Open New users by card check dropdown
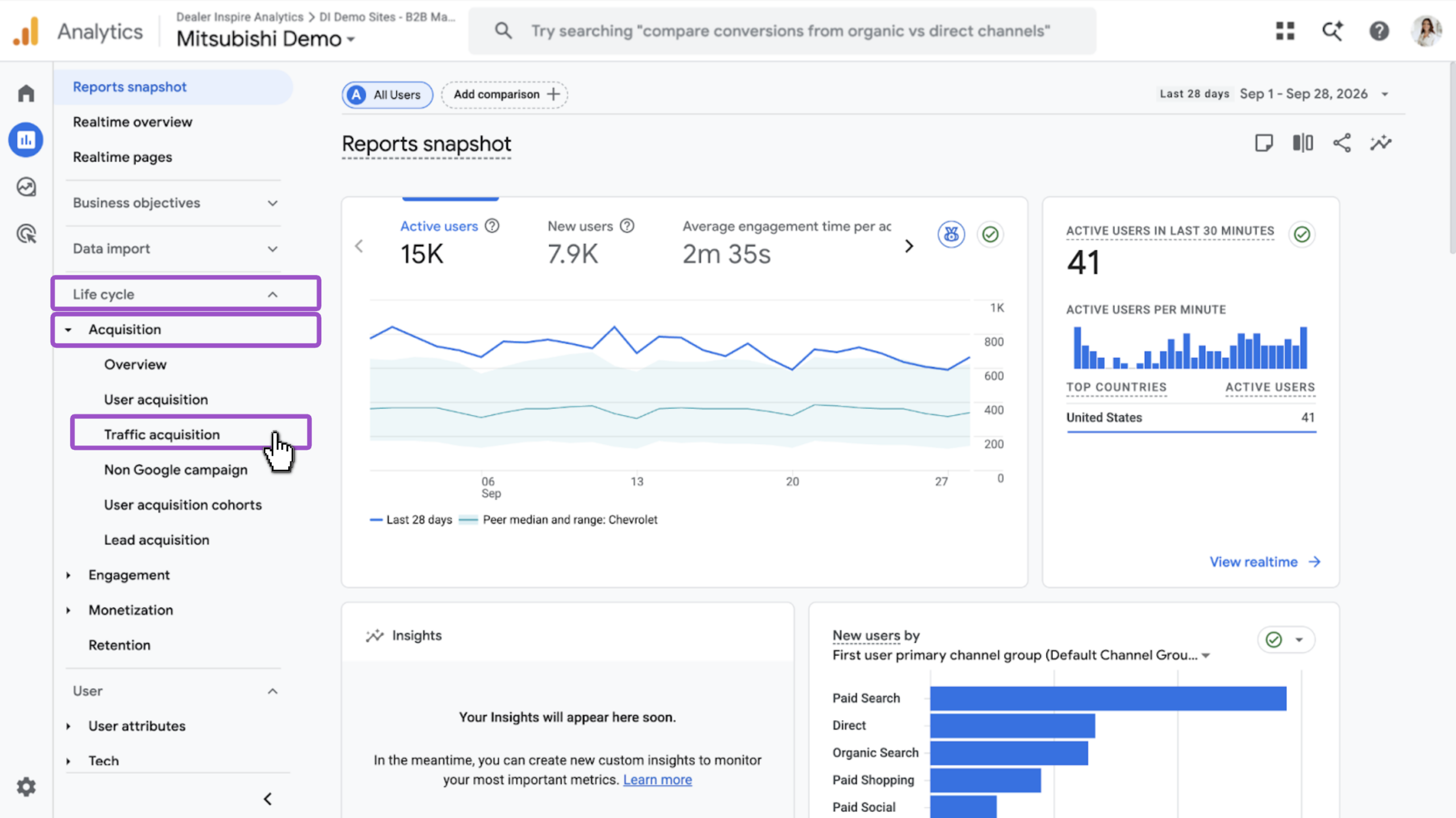The image size is (1456, 818). [1286, 640]
